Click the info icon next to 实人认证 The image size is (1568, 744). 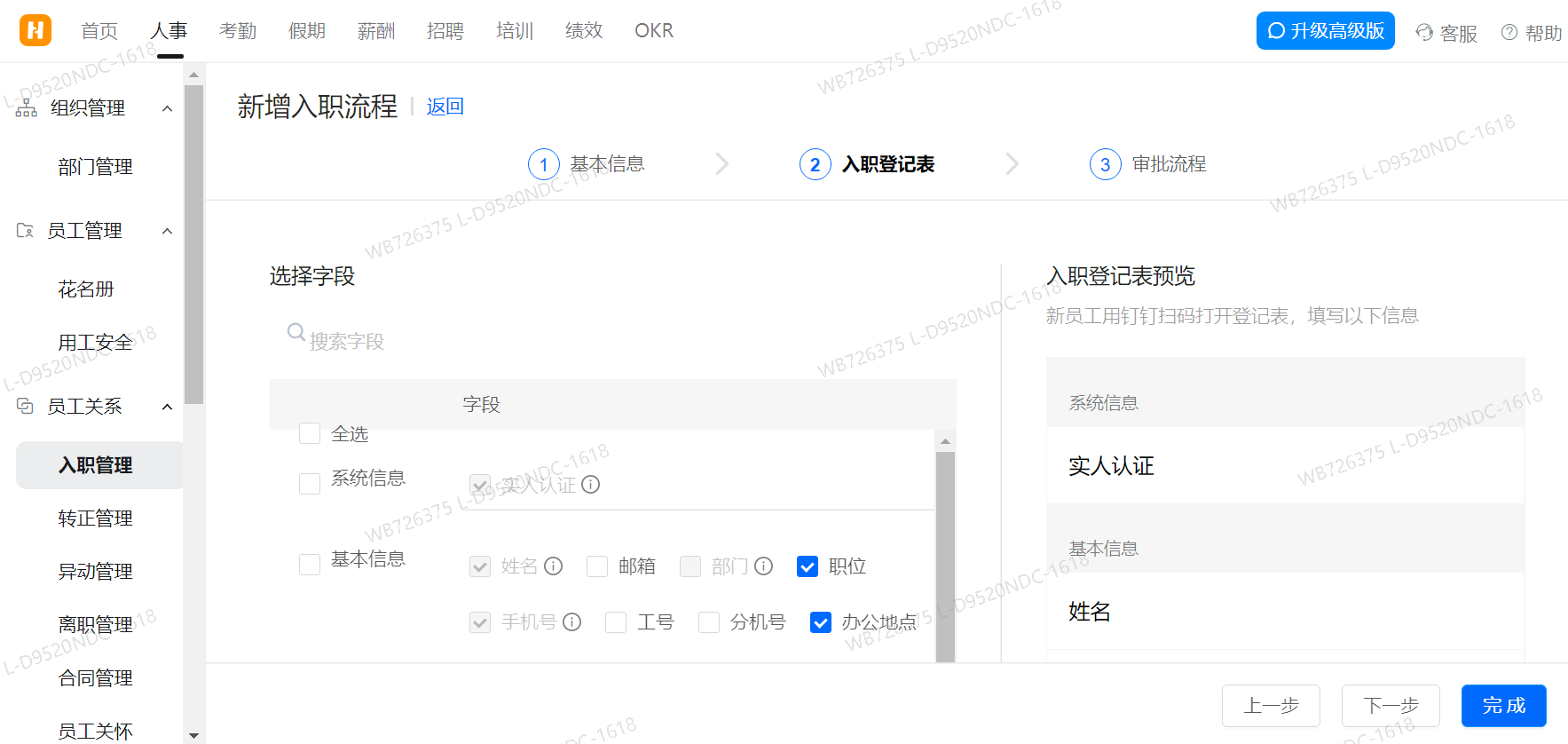pos(591,485)
